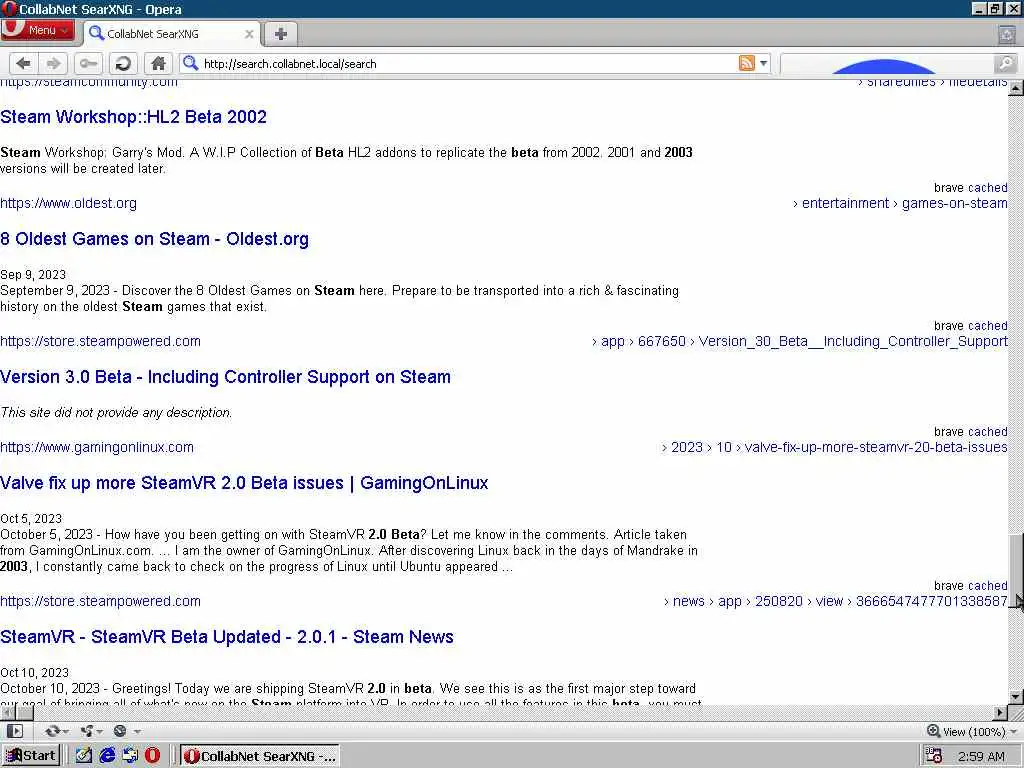1024x768 pixels.
Task: Click the Forward navigation arrow
Action: [x=54, y=63]
